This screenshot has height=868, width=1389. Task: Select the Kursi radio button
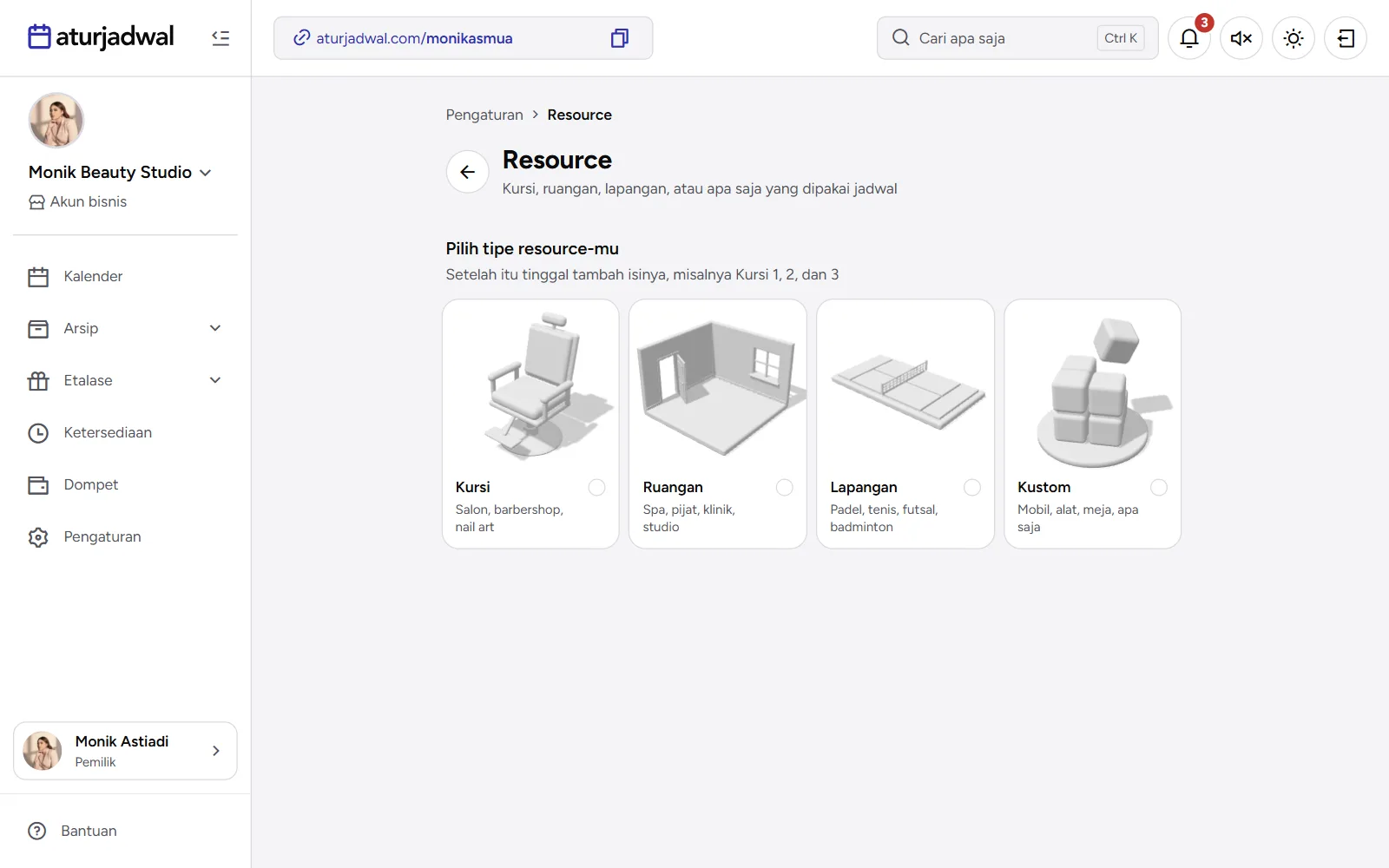(596, 488)
